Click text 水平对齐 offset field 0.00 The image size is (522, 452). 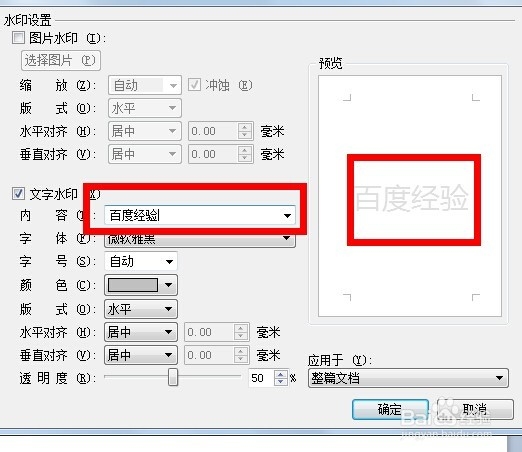(209, 332)
